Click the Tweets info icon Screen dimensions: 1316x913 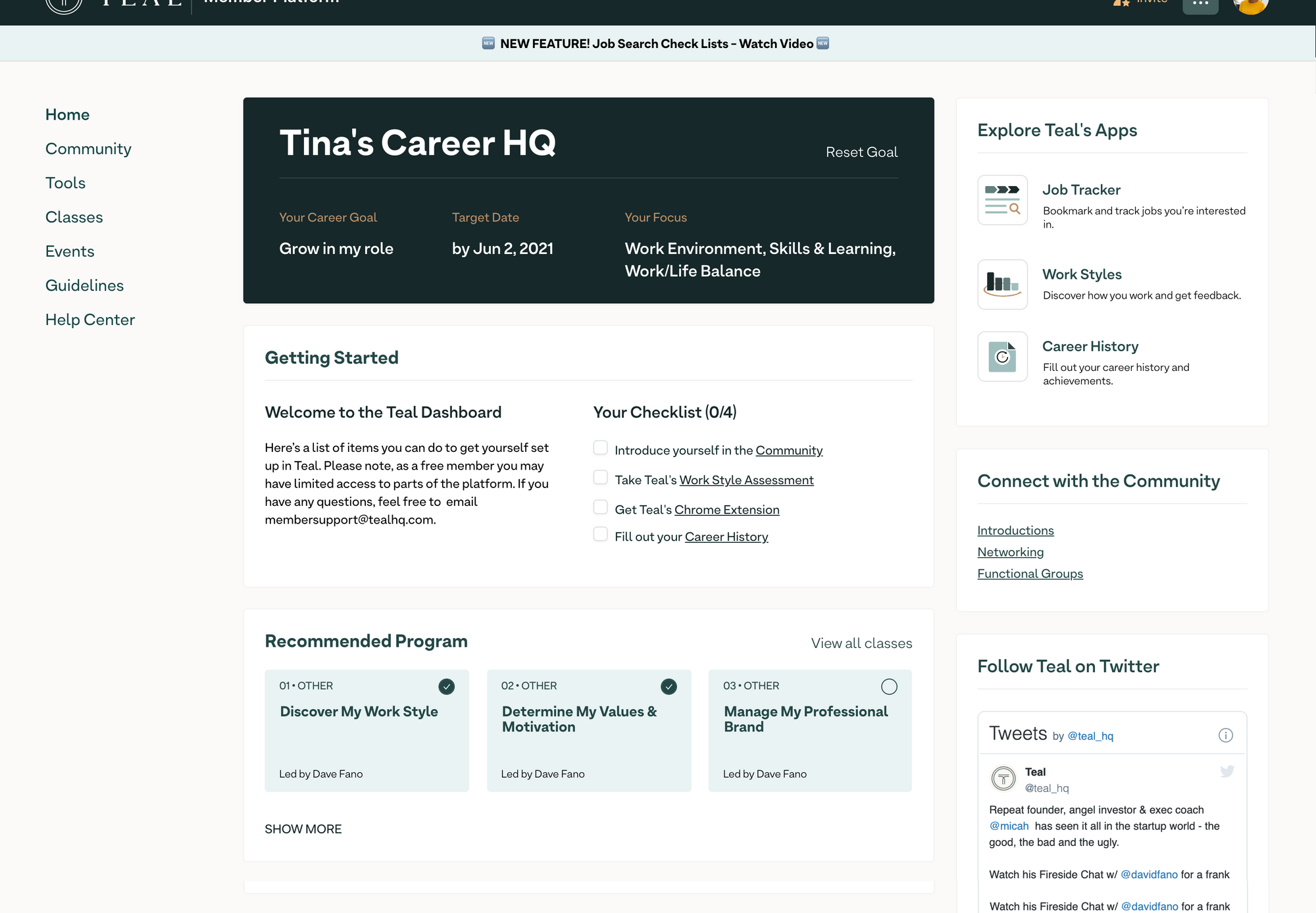[x=1225, y=735]
